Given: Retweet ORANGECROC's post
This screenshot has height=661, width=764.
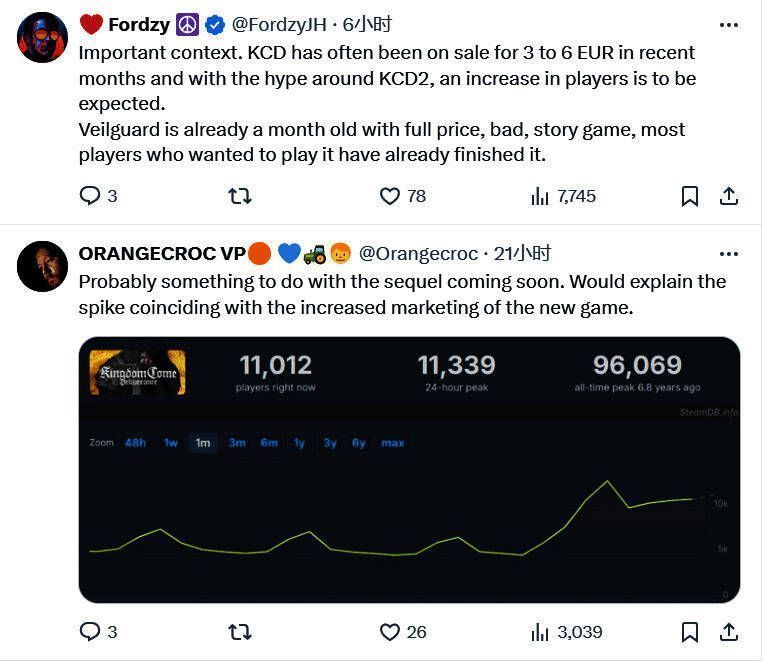Looking at the screenshot, I should point(240,631).
